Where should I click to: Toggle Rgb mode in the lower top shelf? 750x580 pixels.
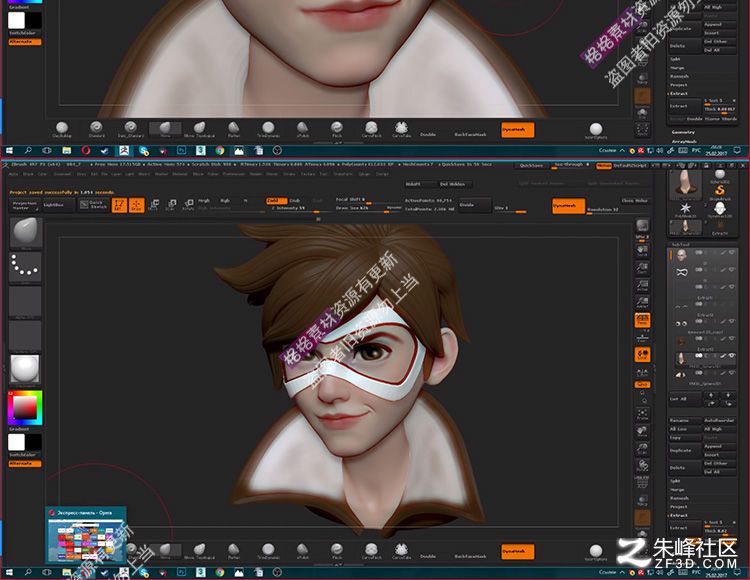pos(225,201)
